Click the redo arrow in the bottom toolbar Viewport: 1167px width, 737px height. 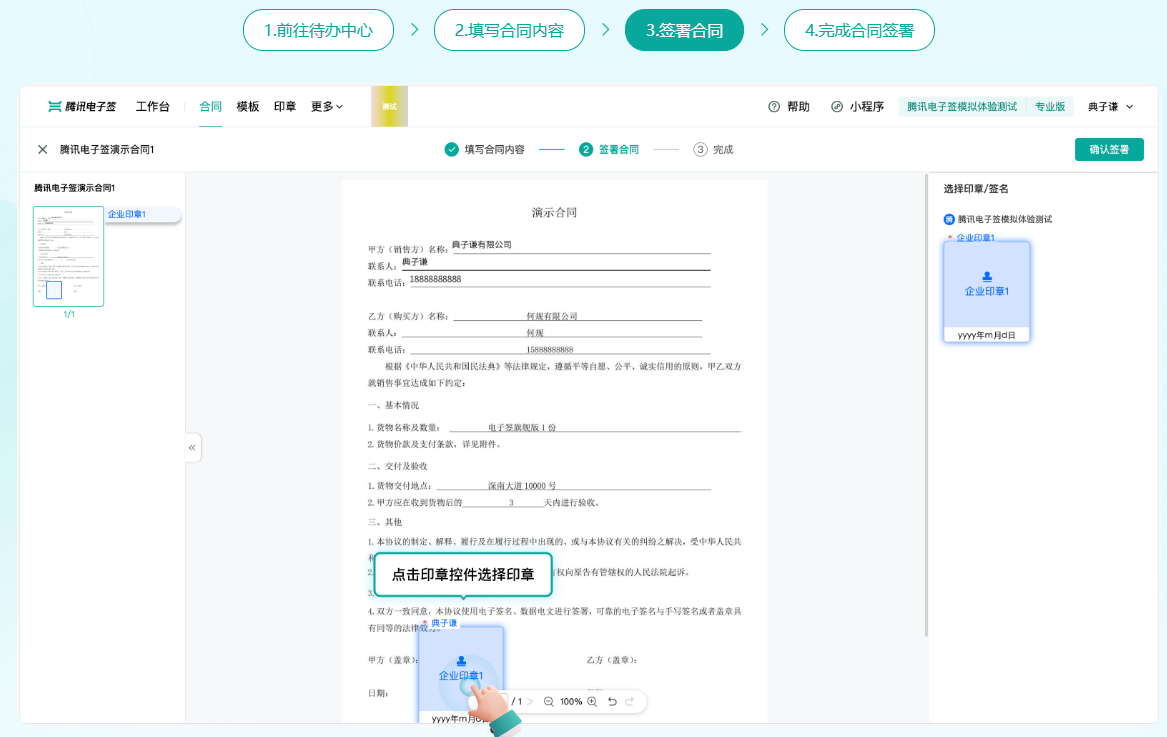(x=631, y=702)
